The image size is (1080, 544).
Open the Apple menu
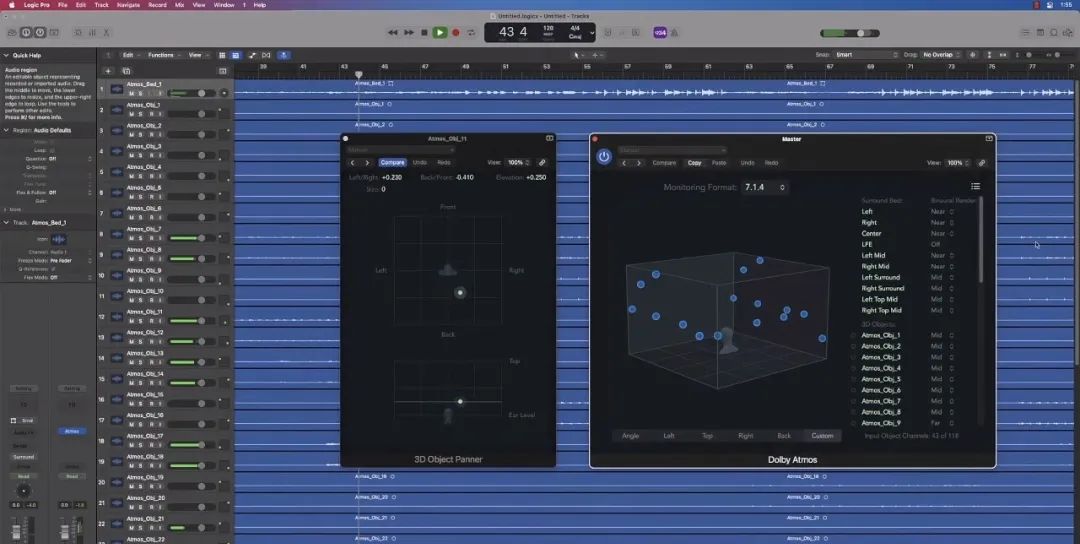pos(11,5)
